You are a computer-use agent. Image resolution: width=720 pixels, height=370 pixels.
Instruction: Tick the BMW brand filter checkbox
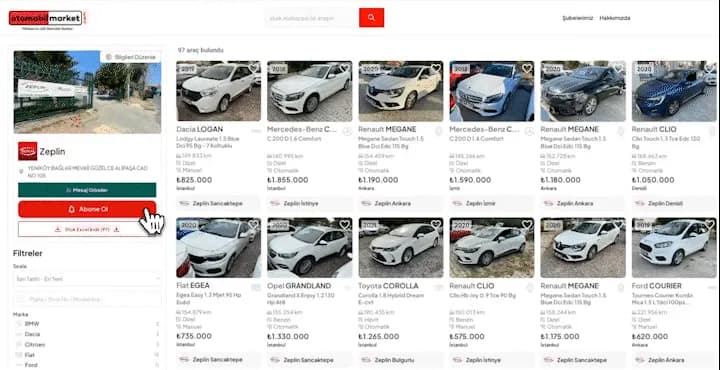click(x=19, y=324)
